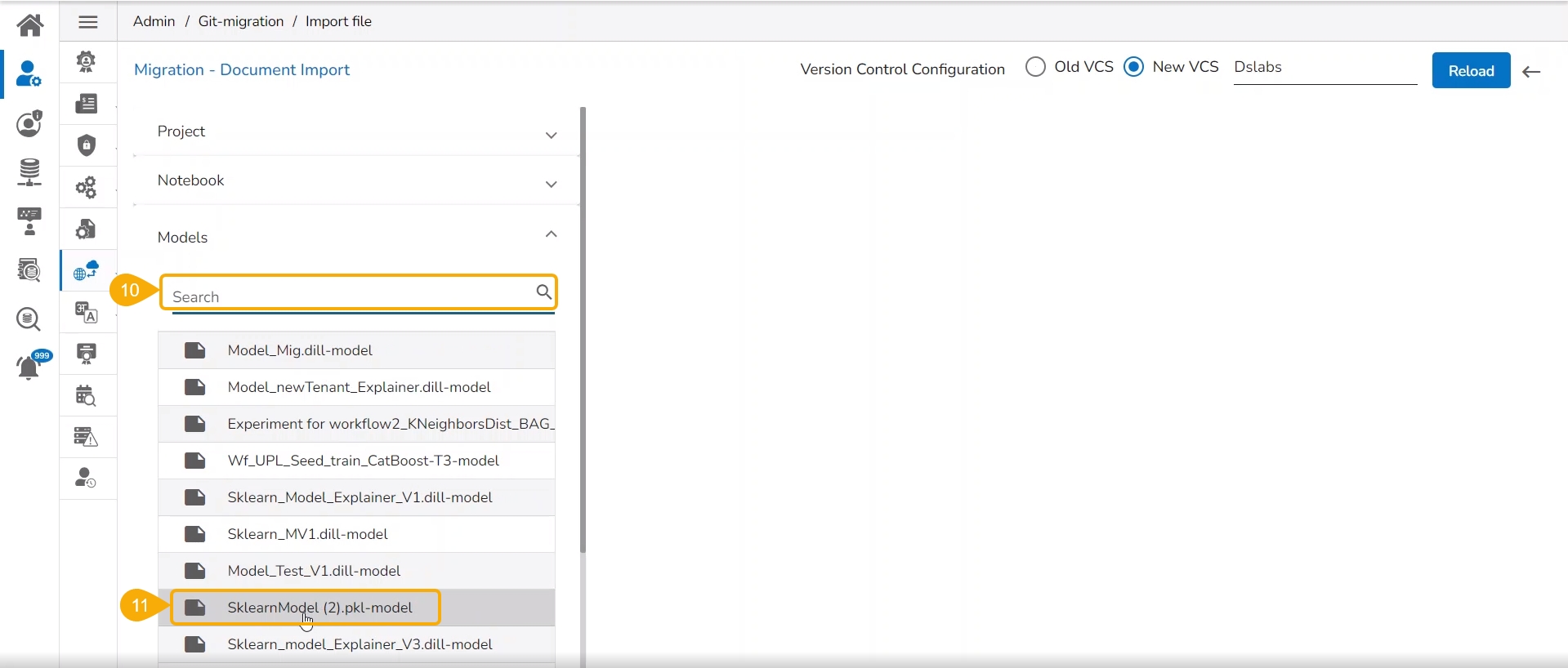Collapse the Models section
The image size is (1568, 668).
click(x=551, y=234)
